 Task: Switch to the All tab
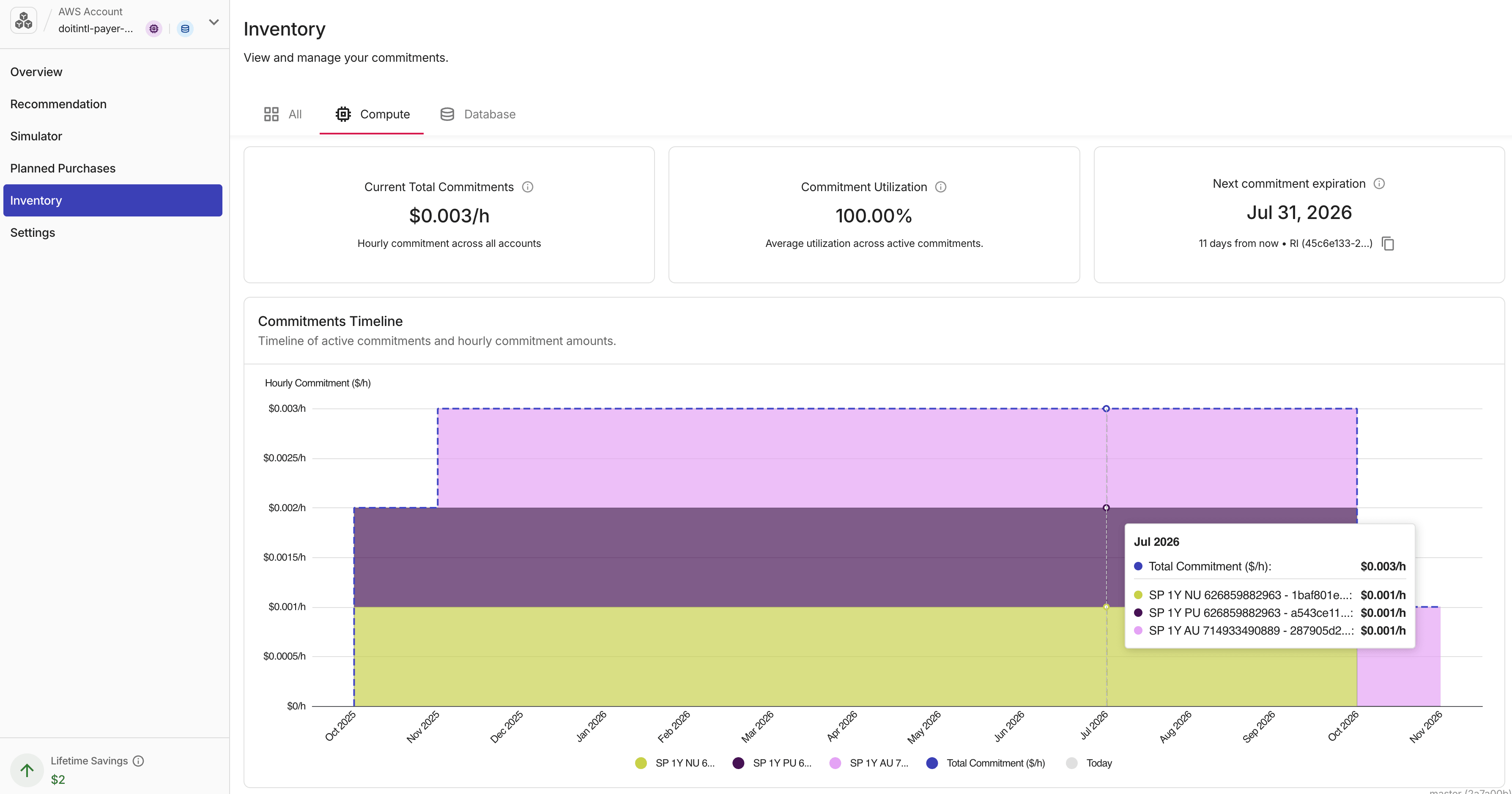click(x=283, y=115)
